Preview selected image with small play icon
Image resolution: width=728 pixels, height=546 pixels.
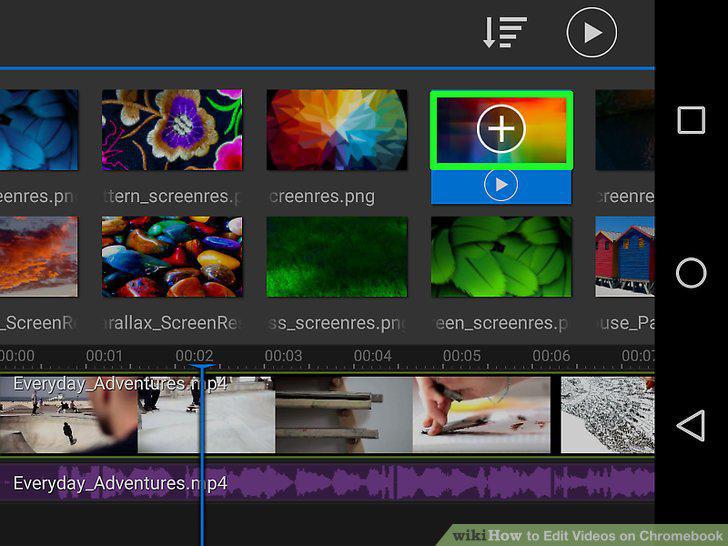coord(500,185)
